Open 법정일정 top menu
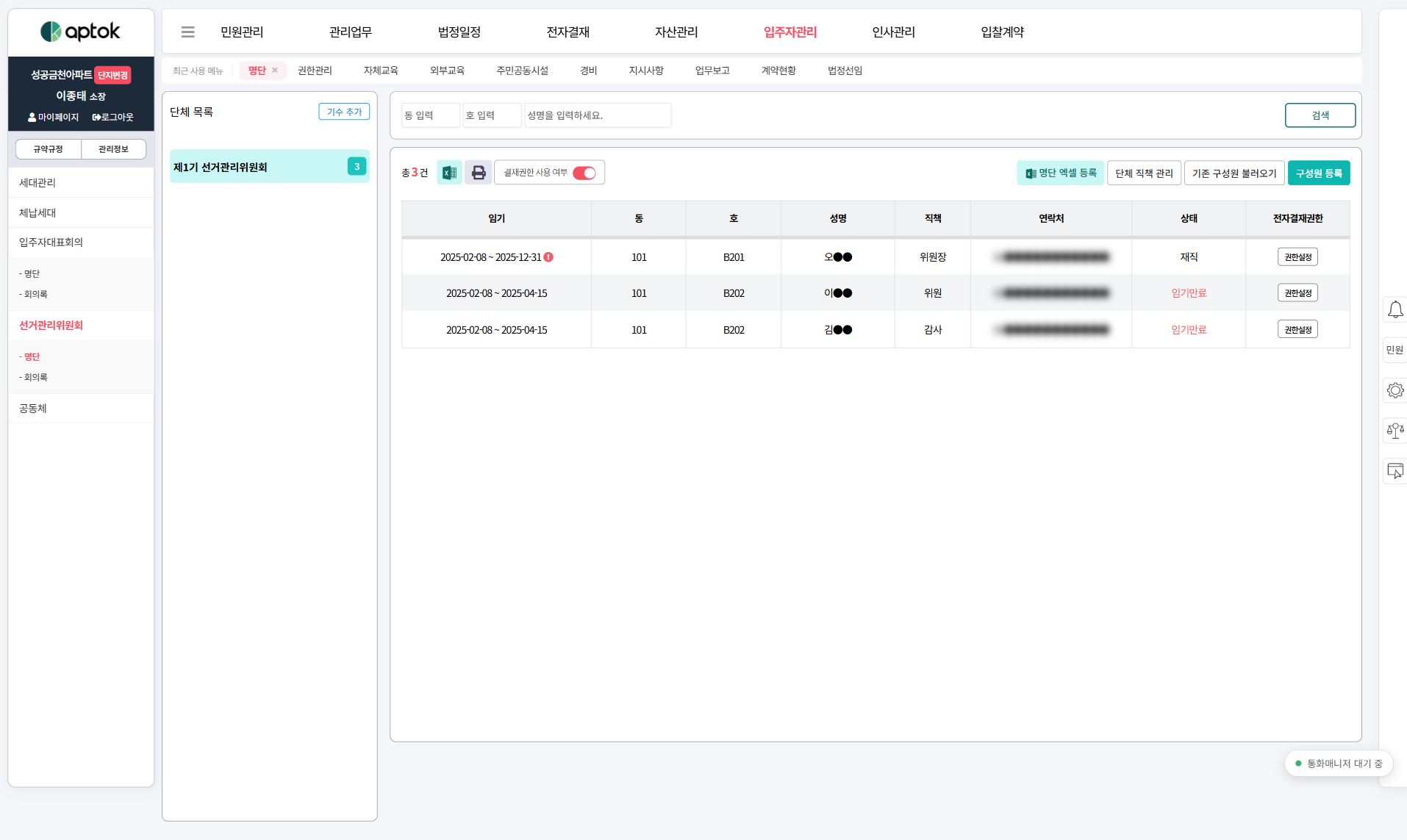Viewport: 1407px width, 840px height. pyautogui.click(x=459, y=32)
